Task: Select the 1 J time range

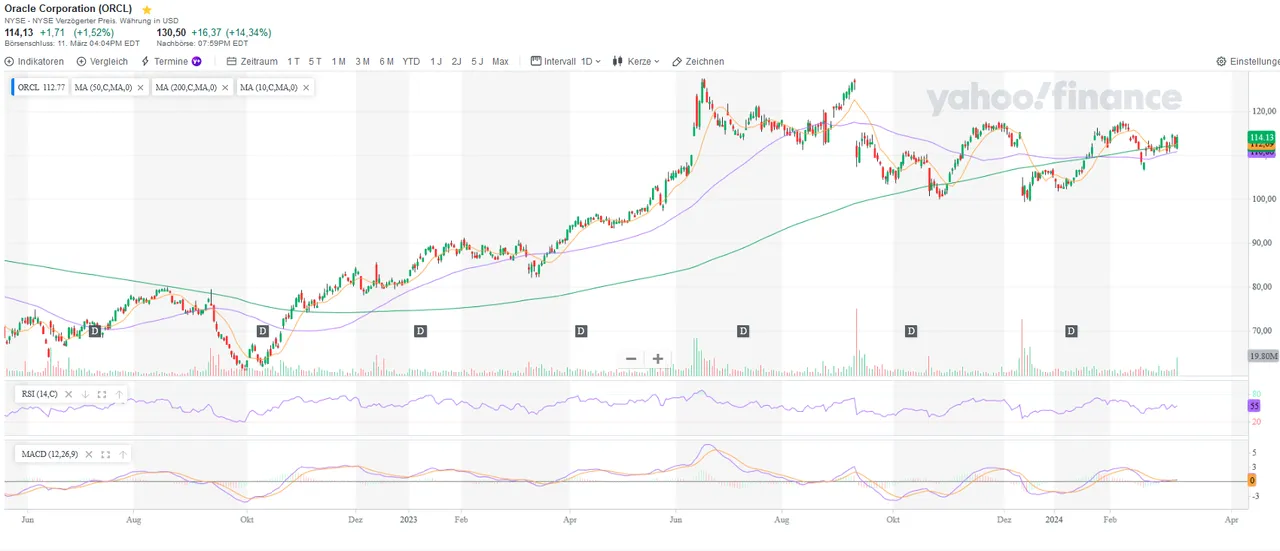Action: pyautogui.click(x=436, y=61)
